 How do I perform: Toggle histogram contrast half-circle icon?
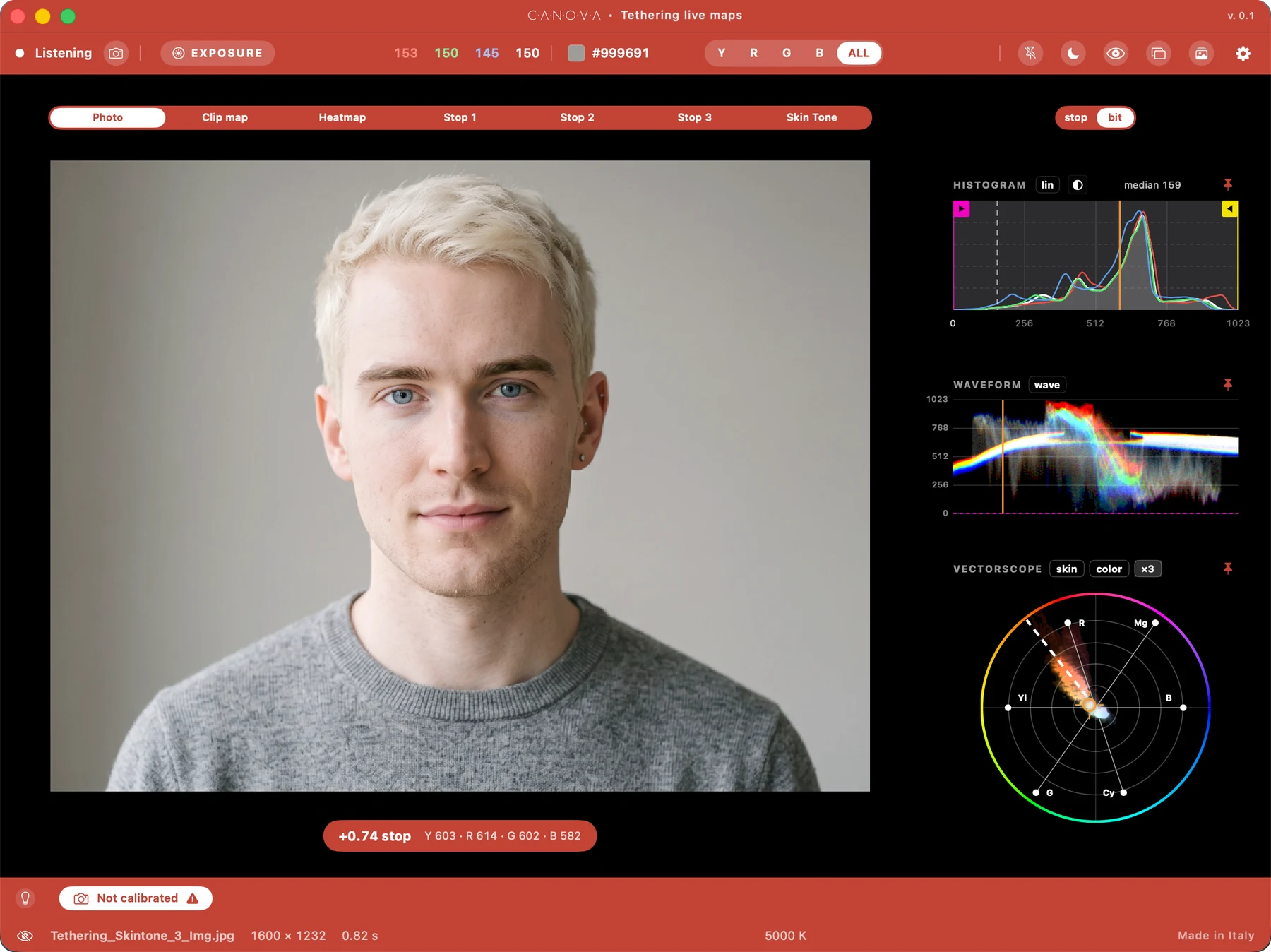[1078, 185]
